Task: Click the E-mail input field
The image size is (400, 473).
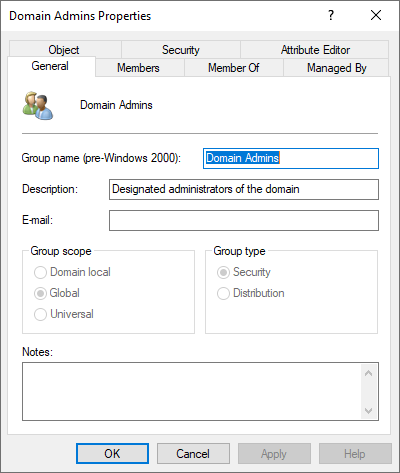Action: pos(244,220)
